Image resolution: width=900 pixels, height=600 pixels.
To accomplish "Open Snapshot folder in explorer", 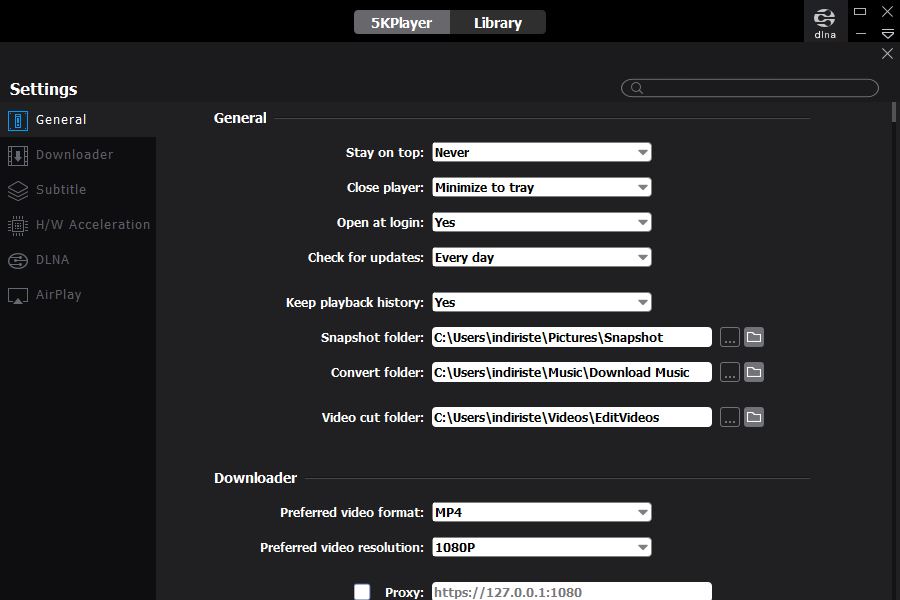I will (754, 338).
